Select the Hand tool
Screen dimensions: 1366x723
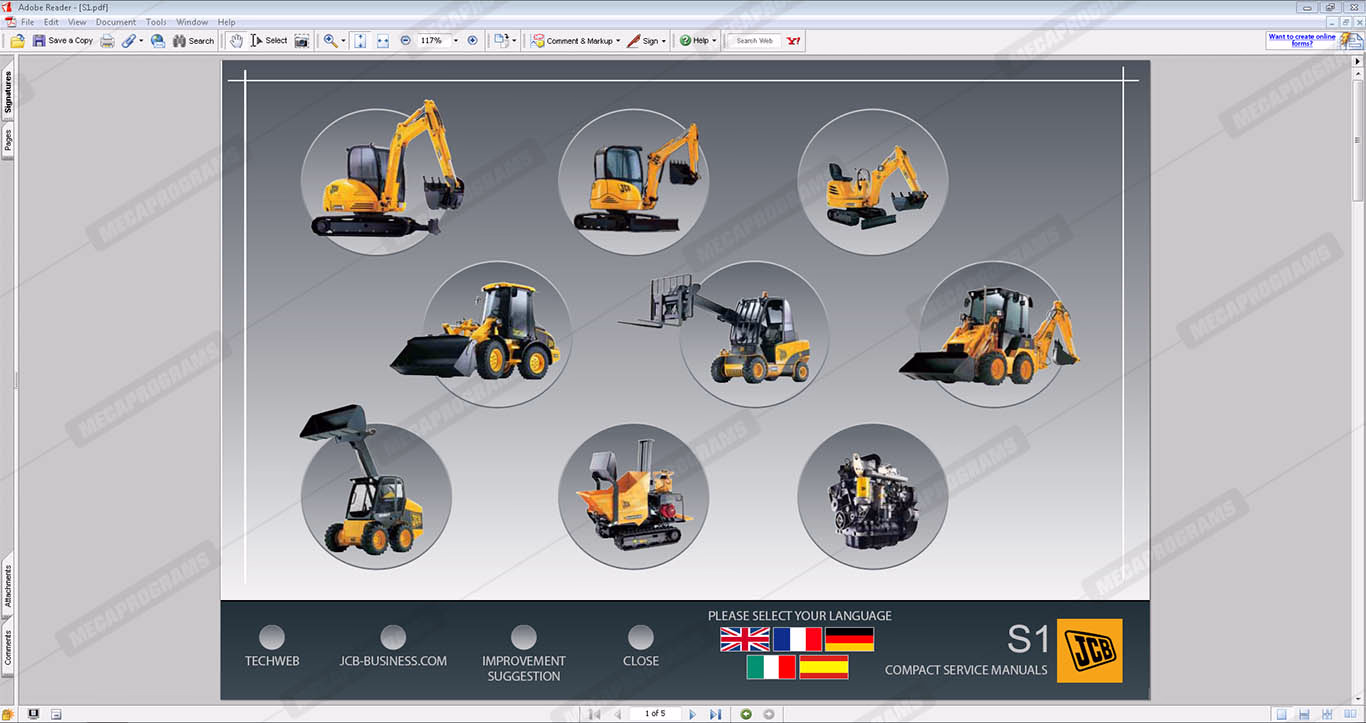tap(236, 41)
